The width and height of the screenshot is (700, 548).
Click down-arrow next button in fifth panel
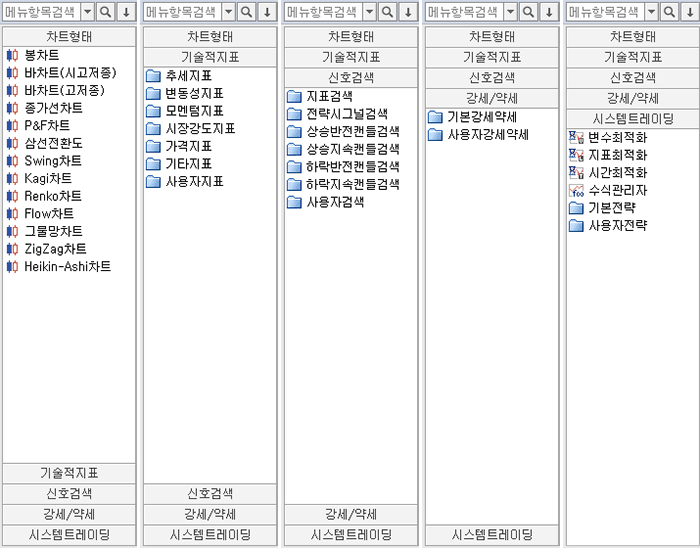690,12
